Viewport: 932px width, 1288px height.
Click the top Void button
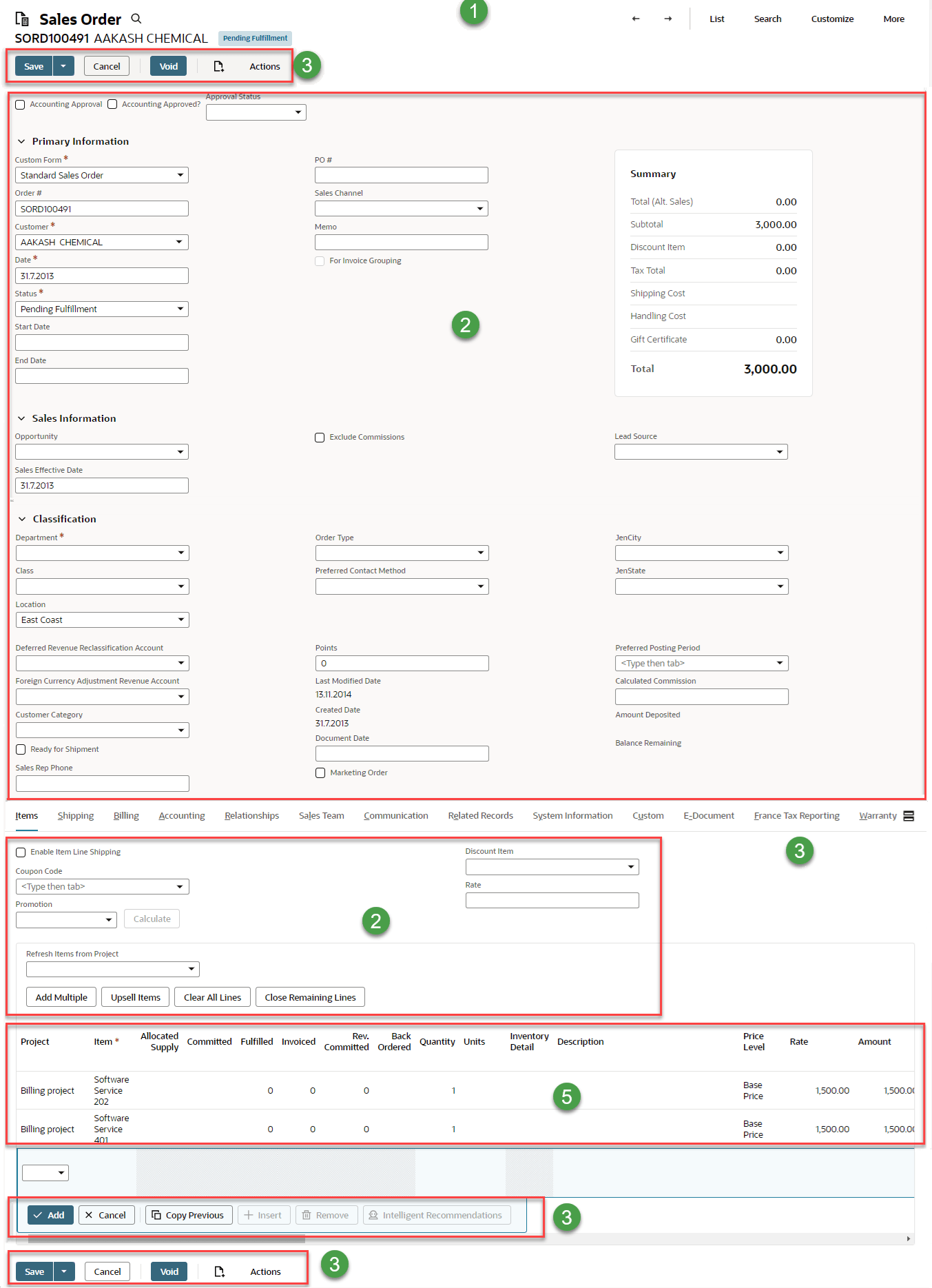(x=169, y=66)
